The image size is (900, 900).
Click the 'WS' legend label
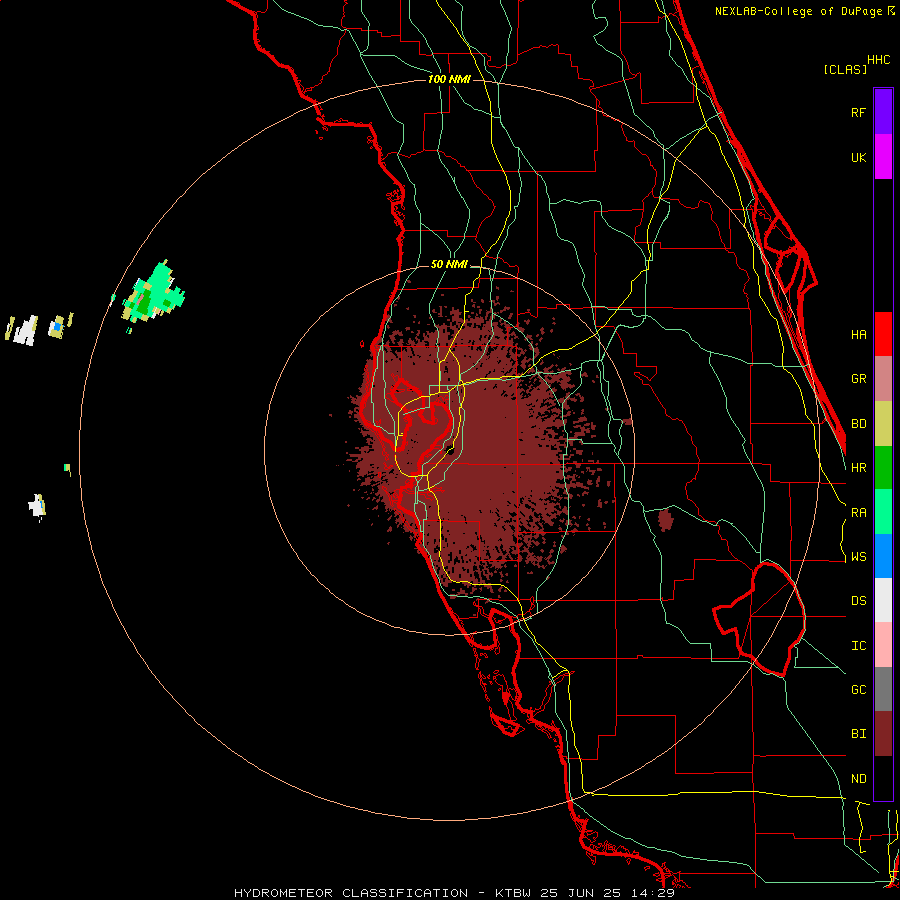pos(858,557)
